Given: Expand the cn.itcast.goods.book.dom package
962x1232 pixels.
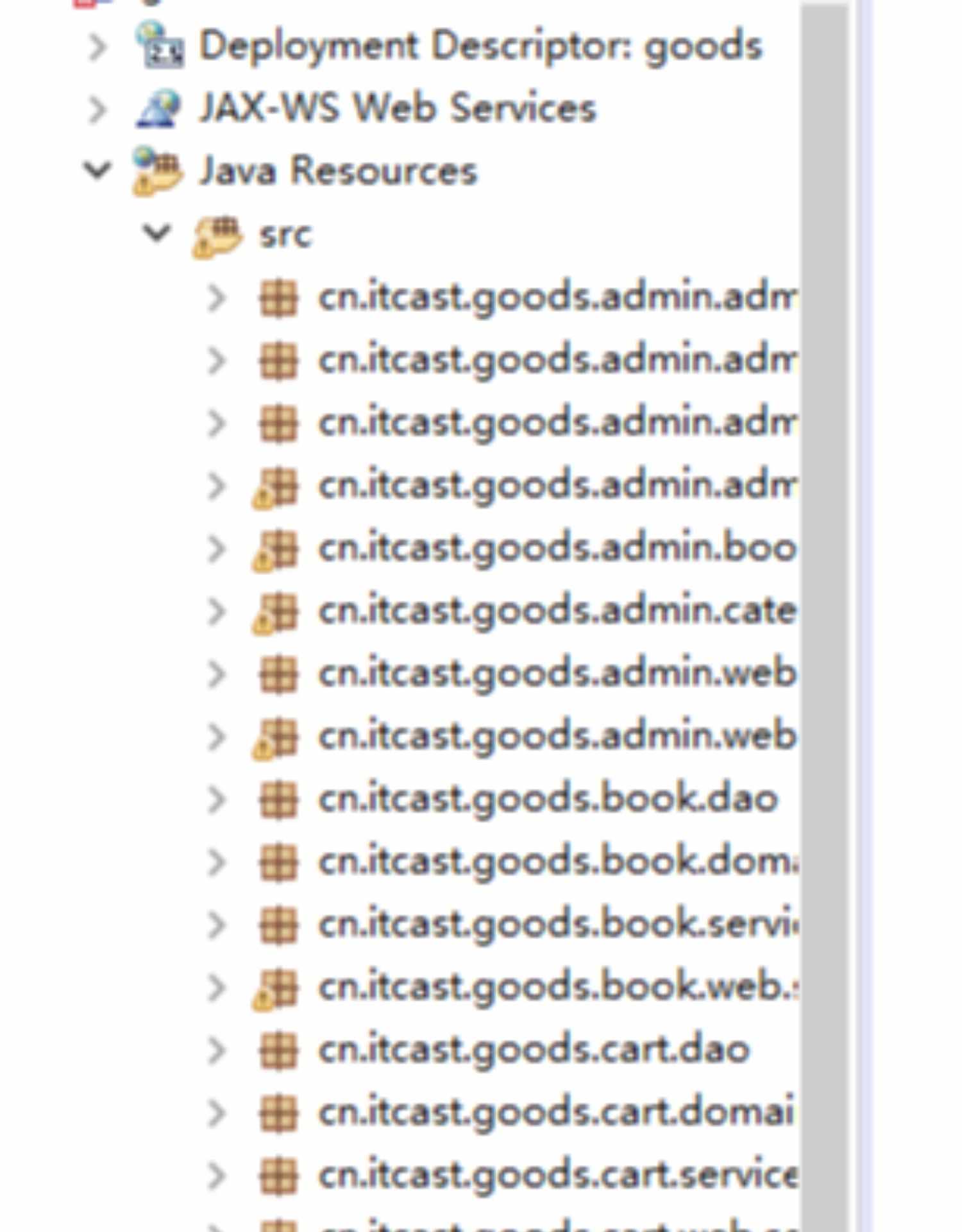Looking at the screenshot, I should [x=217, y=863].
